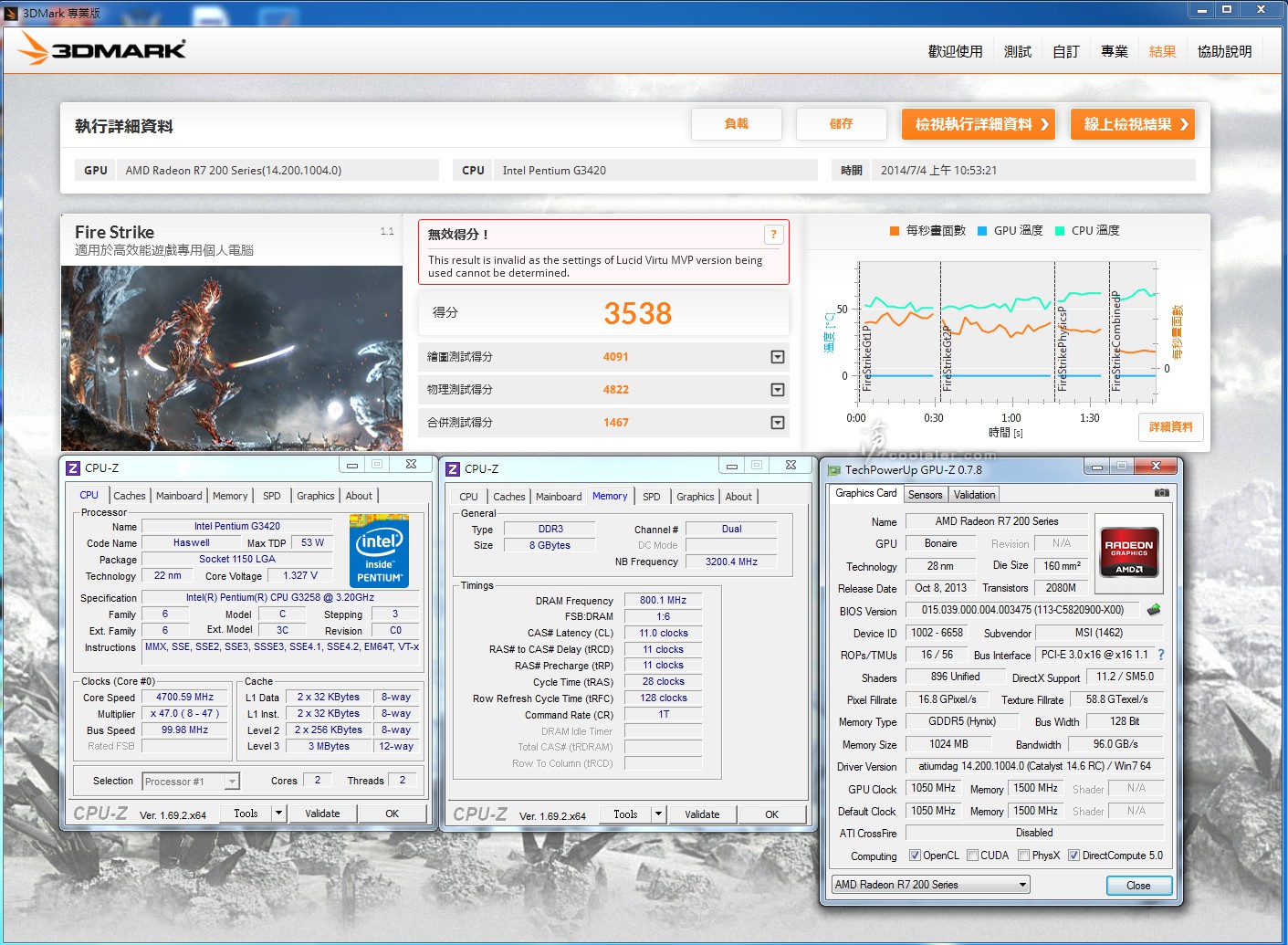Switch to the Sensors tab in GPU-Z
Screen dimensions: 1288x945
pyautogui.click(x=925, y=495)
